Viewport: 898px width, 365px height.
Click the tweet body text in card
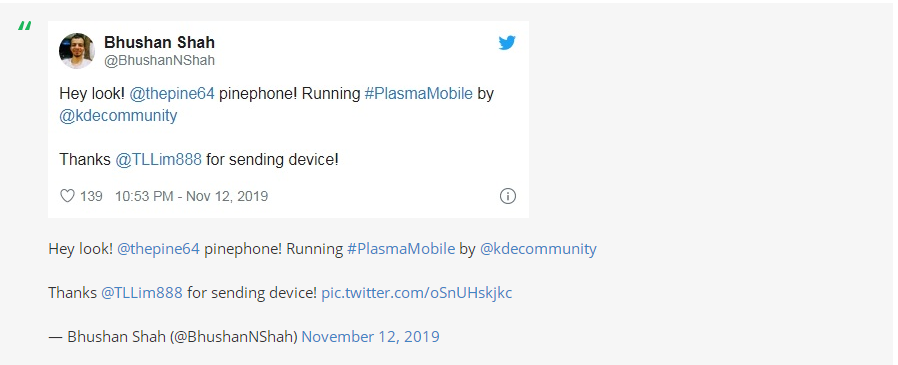pyautogui.click(x=277, y=127)
